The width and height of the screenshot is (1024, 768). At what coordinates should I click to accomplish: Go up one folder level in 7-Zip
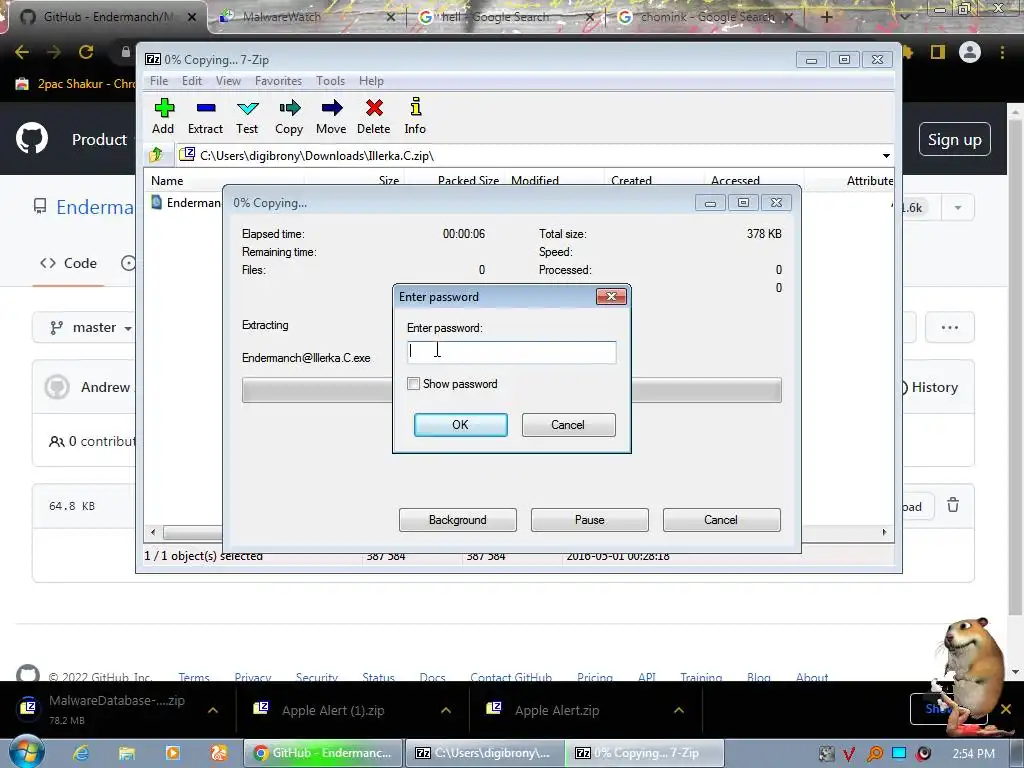click(156, 155)
